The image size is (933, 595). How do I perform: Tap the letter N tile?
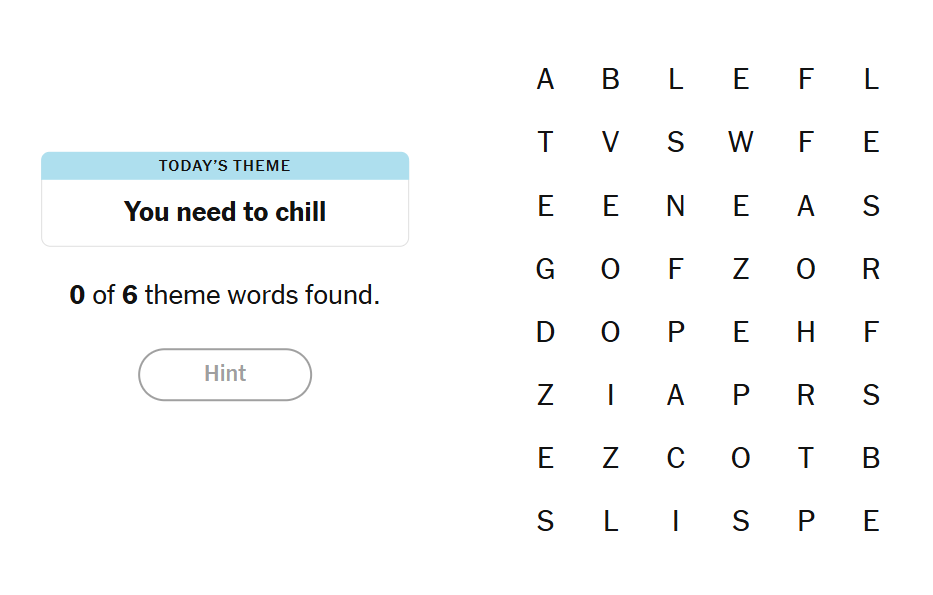[x=675, y=206]
